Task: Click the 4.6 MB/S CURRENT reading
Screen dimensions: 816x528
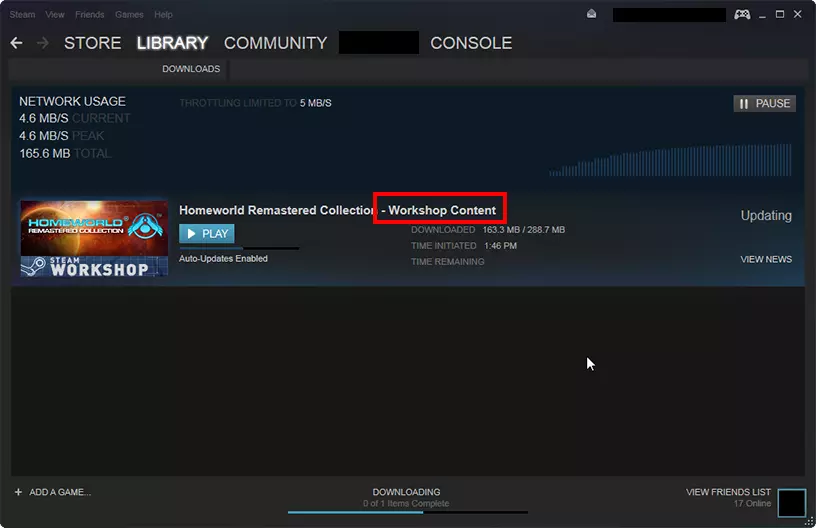Action: (74, 118)
